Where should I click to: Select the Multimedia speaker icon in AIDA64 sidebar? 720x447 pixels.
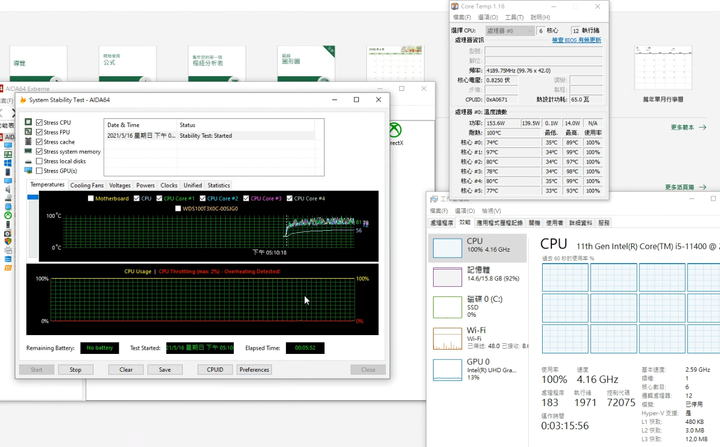8,189
